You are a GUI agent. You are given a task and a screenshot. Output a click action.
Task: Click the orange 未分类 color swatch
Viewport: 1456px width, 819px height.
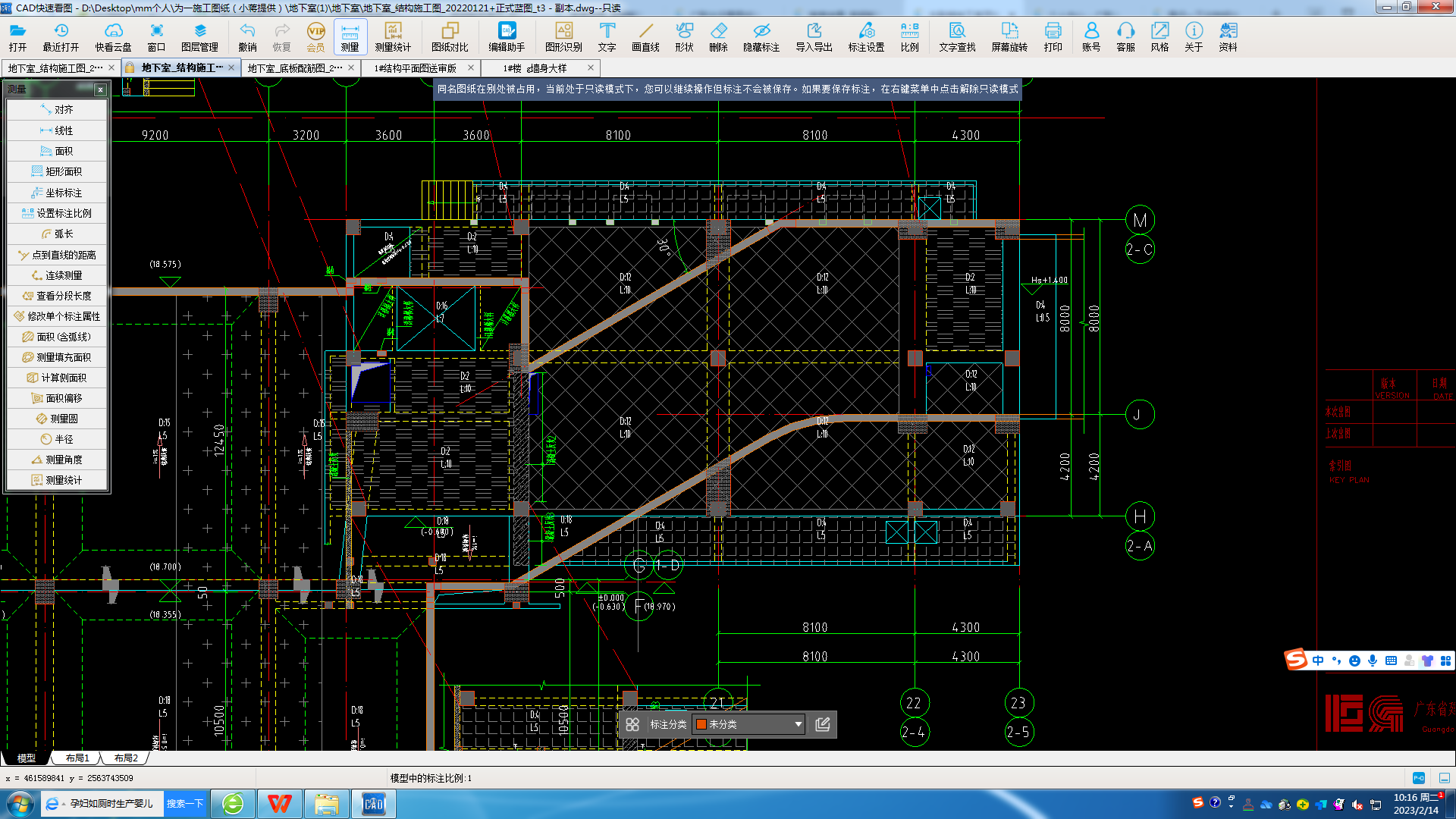(701, 724)
